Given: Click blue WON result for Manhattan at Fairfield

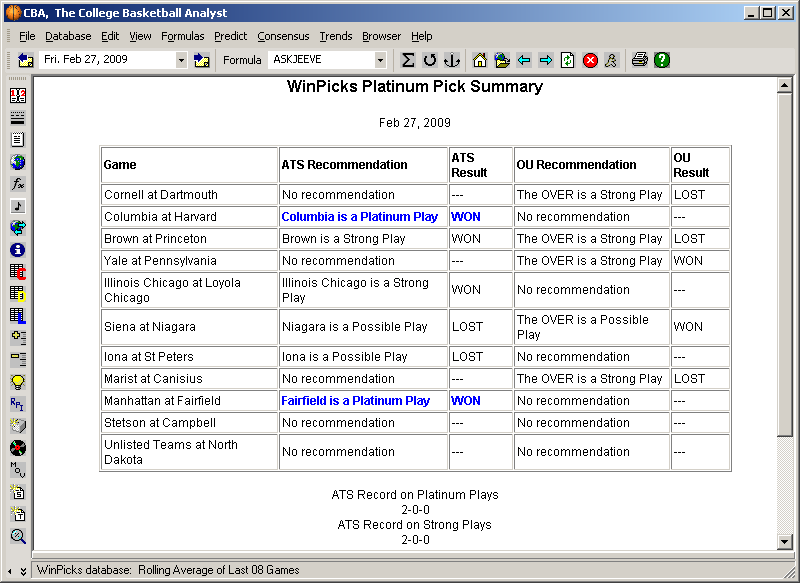Looking at the screenshot, I should pyautogui.click(x=466, y=401).
